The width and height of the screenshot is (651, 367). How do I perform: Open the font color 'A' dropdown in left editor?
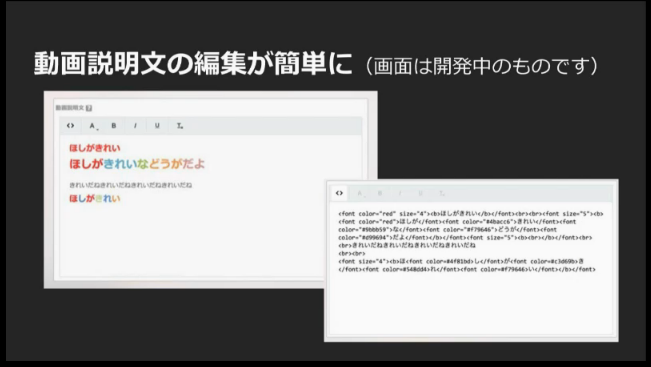93,126
